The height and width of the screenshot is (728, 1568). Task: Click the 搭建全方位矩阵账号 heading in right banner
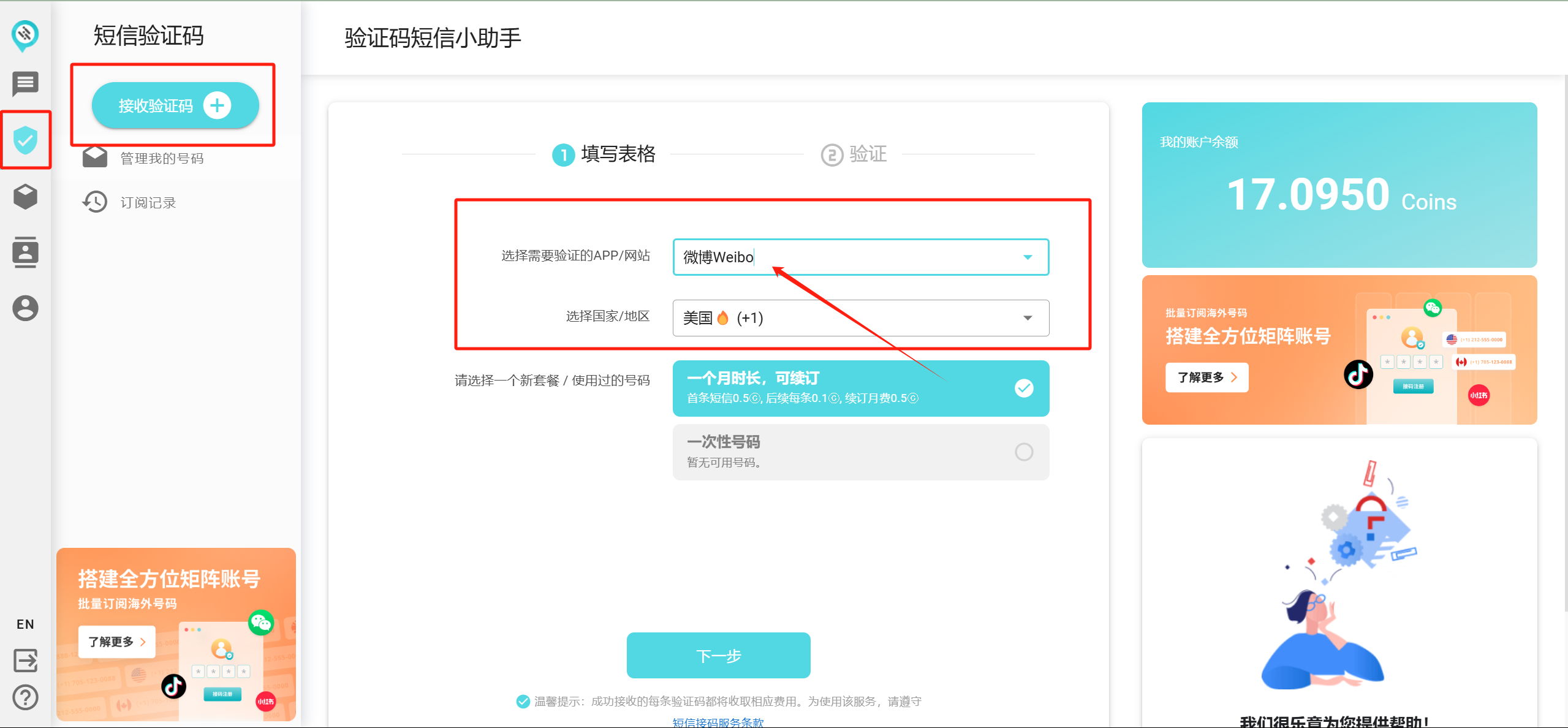(x=1248, y=336)
